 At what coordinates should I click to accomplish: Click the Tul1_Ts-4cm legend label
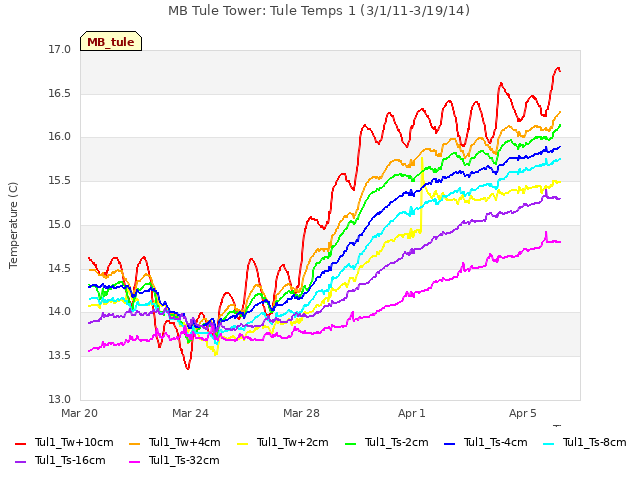click(x=496, y=442)
